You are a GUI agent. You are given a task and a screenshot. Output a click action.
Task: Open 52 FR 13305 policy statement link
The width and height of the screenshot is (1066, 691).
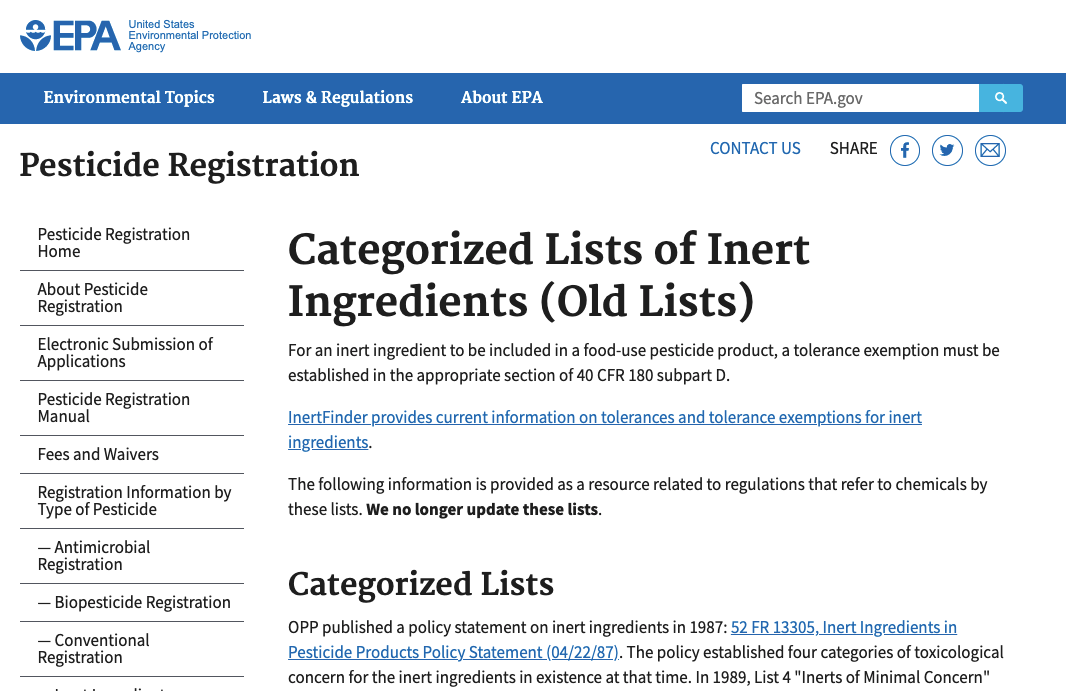622,639
